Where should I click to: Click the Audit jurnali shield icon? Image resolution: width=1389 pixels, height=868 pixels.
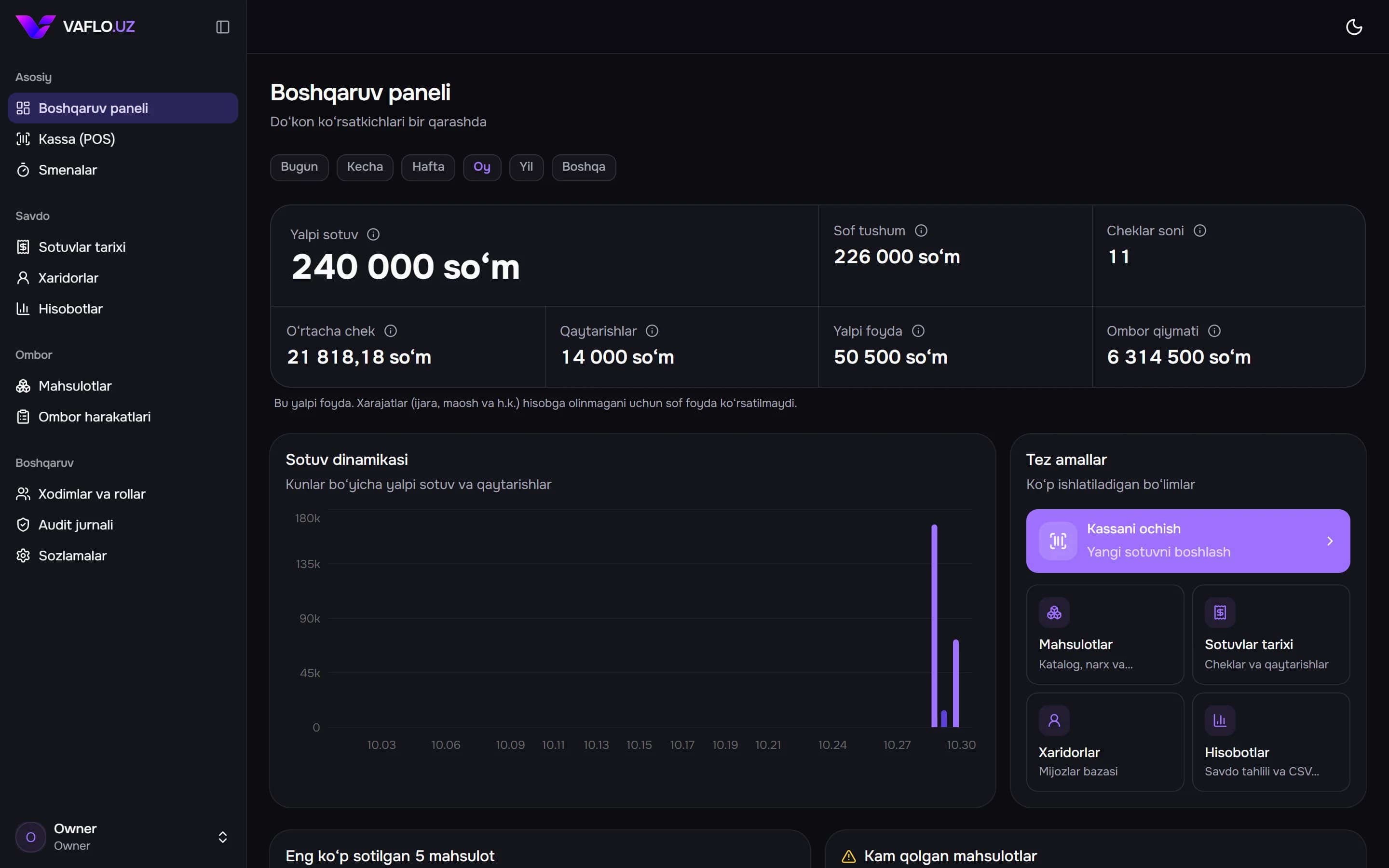[23, 525]
